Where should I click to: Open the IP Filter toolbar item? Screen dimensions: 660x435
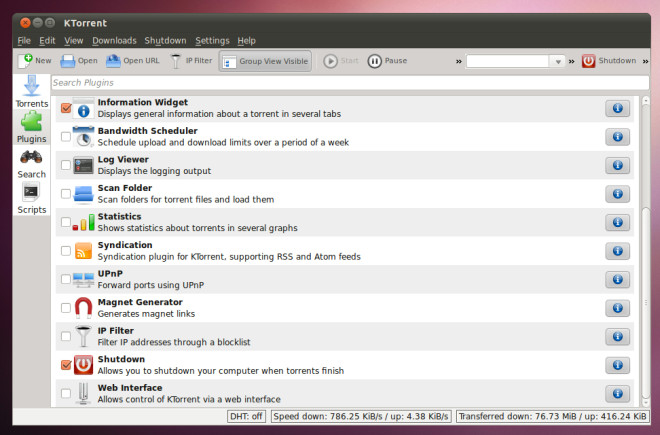click(192, 61)
